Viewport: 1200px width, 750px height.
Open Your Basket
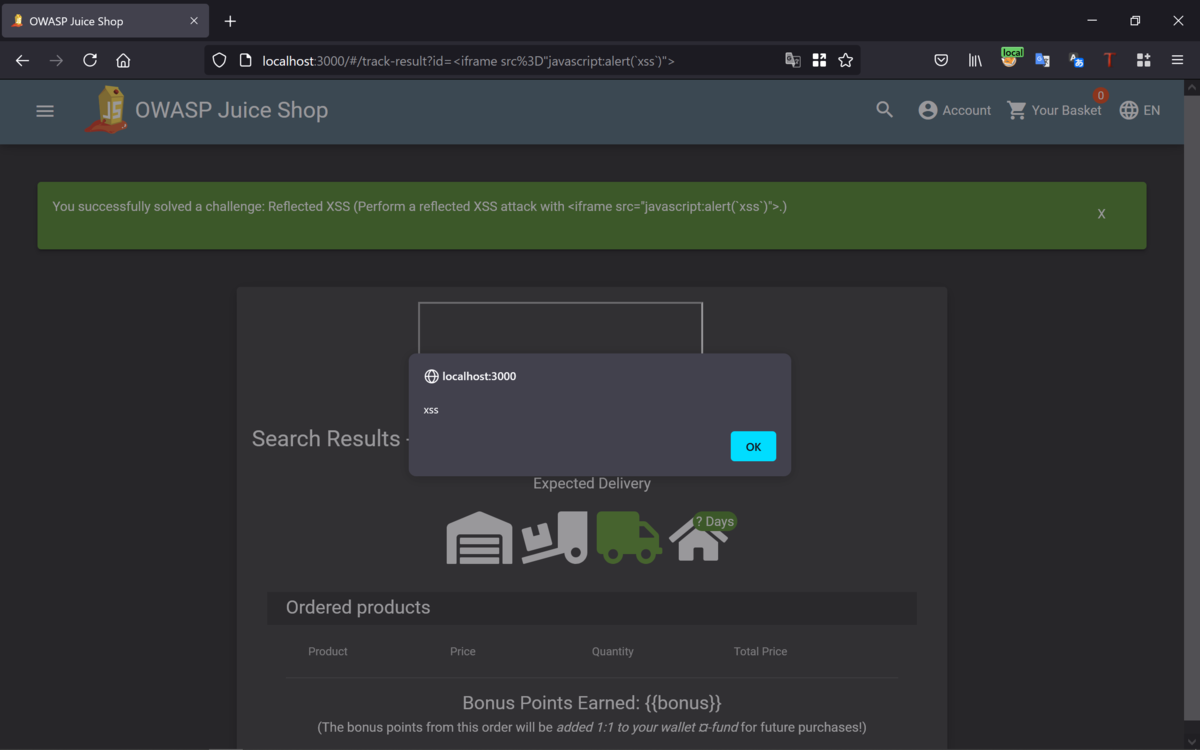click(x=1054, y=110)
